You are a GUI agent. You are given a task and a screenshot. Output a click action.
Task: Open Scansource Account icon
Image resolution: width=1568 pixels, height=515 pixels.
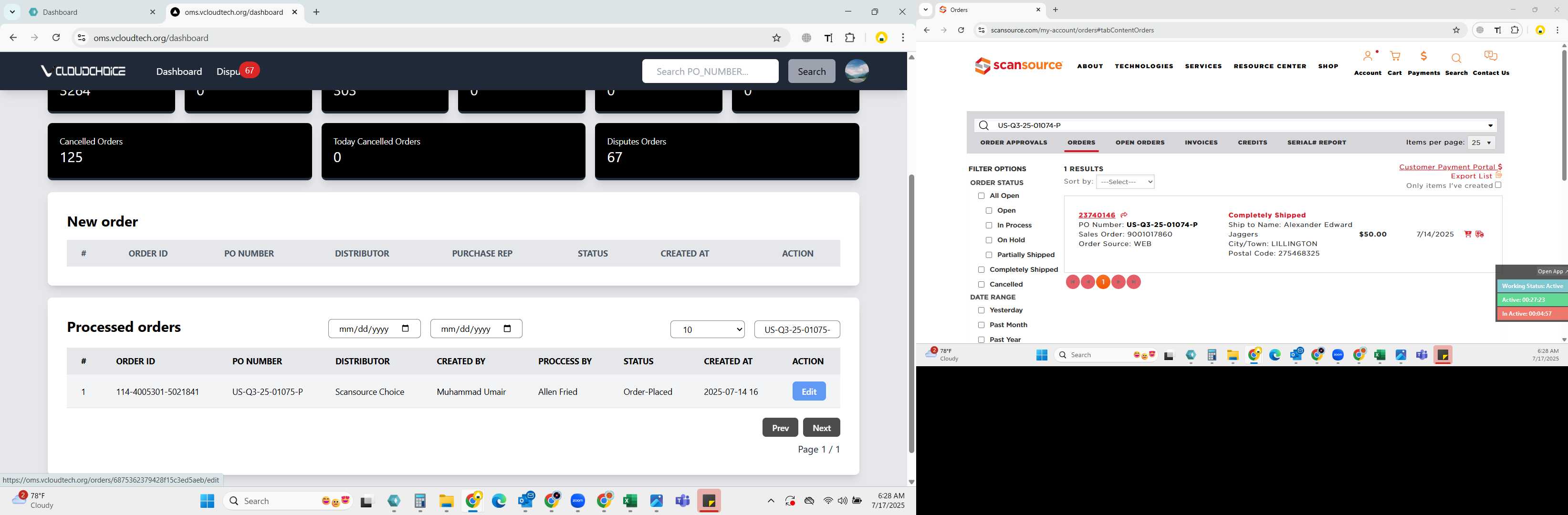[1367, 57]
